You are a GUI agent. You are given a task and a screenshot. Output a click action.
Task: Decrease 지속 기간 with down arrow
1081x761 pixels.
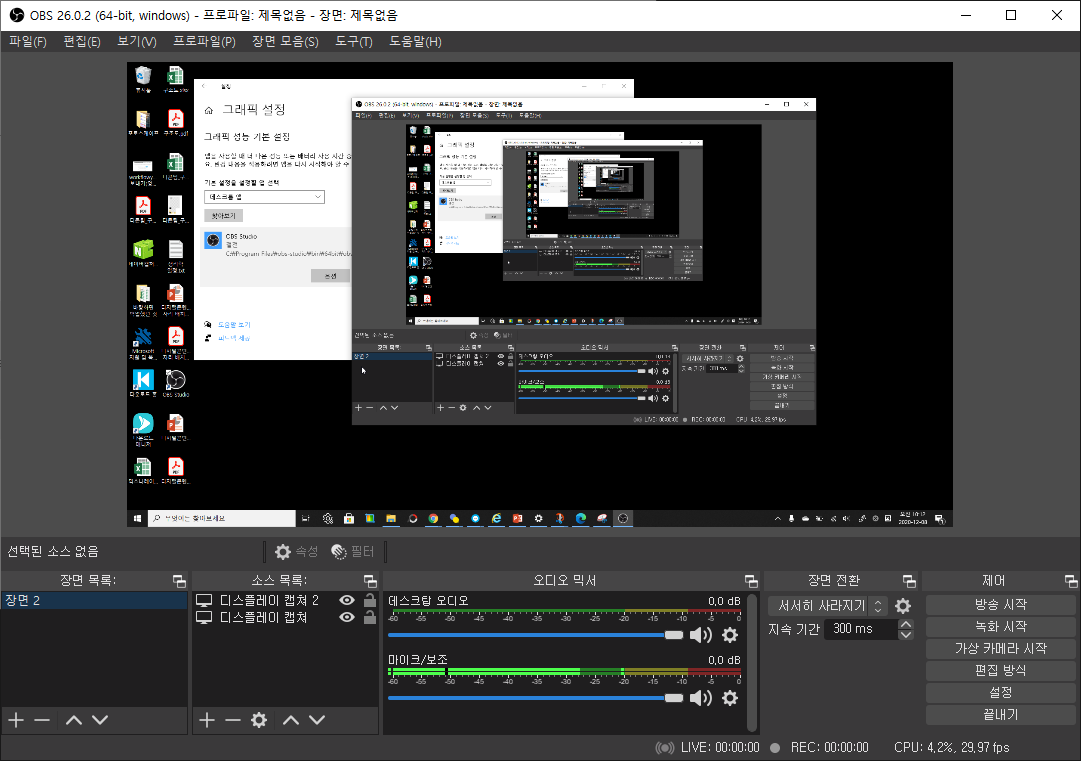pos(906,635)
